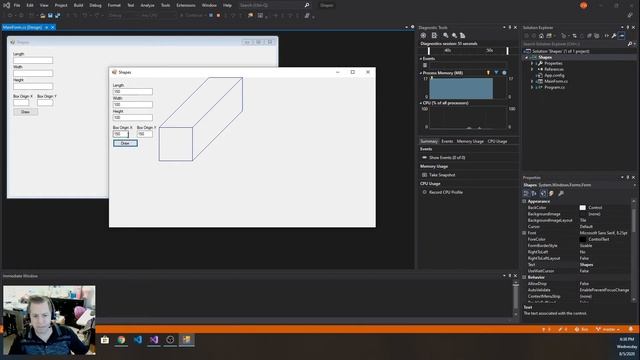Select the MainForm.cs [Design] tab
This screenshot has height=360, width=640.
pos(23,27)
